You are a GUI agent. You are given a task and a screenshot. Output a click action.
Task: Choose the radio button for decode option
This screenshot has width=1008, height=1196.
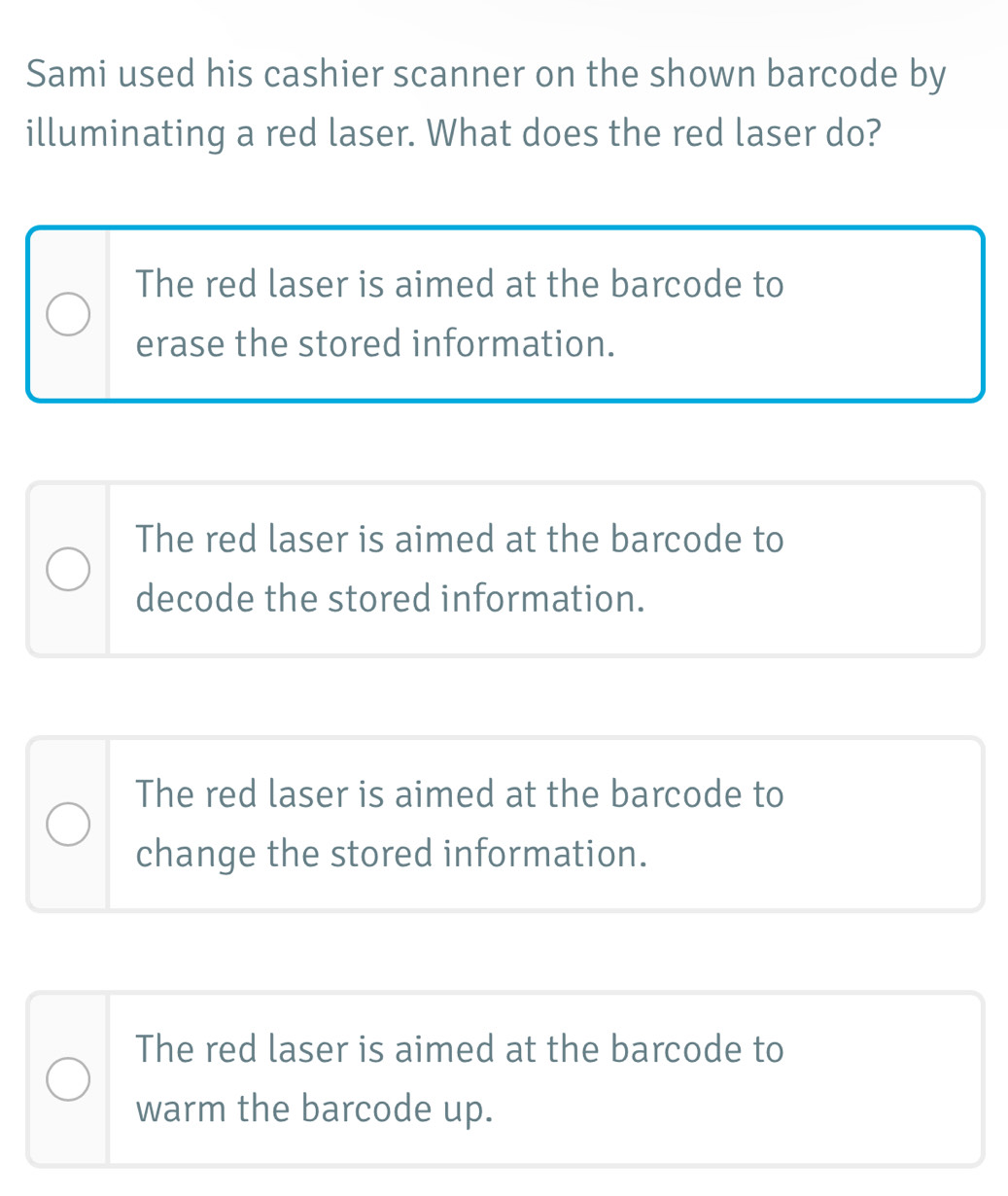pos(68,569)
